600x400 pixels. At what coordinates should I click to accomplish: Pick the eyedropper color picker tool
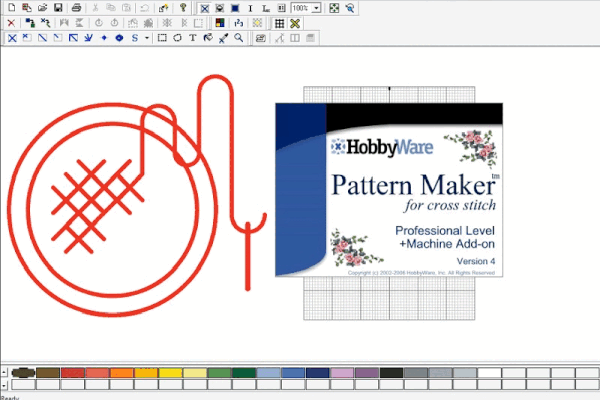pos(223,38)
